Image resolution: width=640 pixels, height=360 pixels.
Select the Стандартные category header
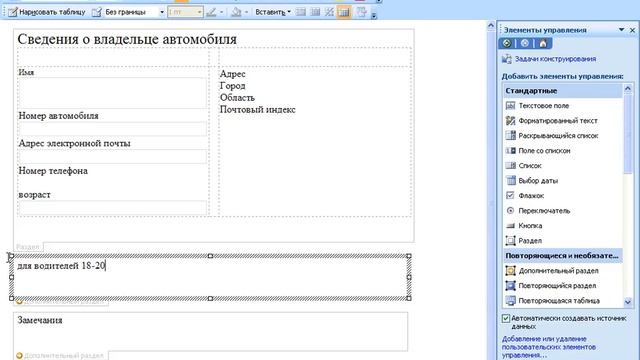(563, 91)
